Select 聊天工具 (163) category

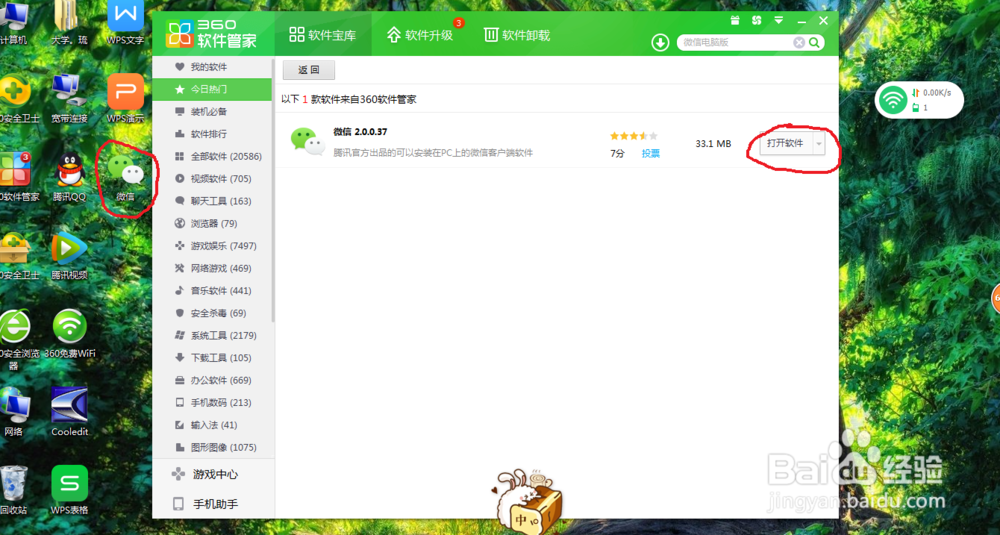tap(212, 201)
